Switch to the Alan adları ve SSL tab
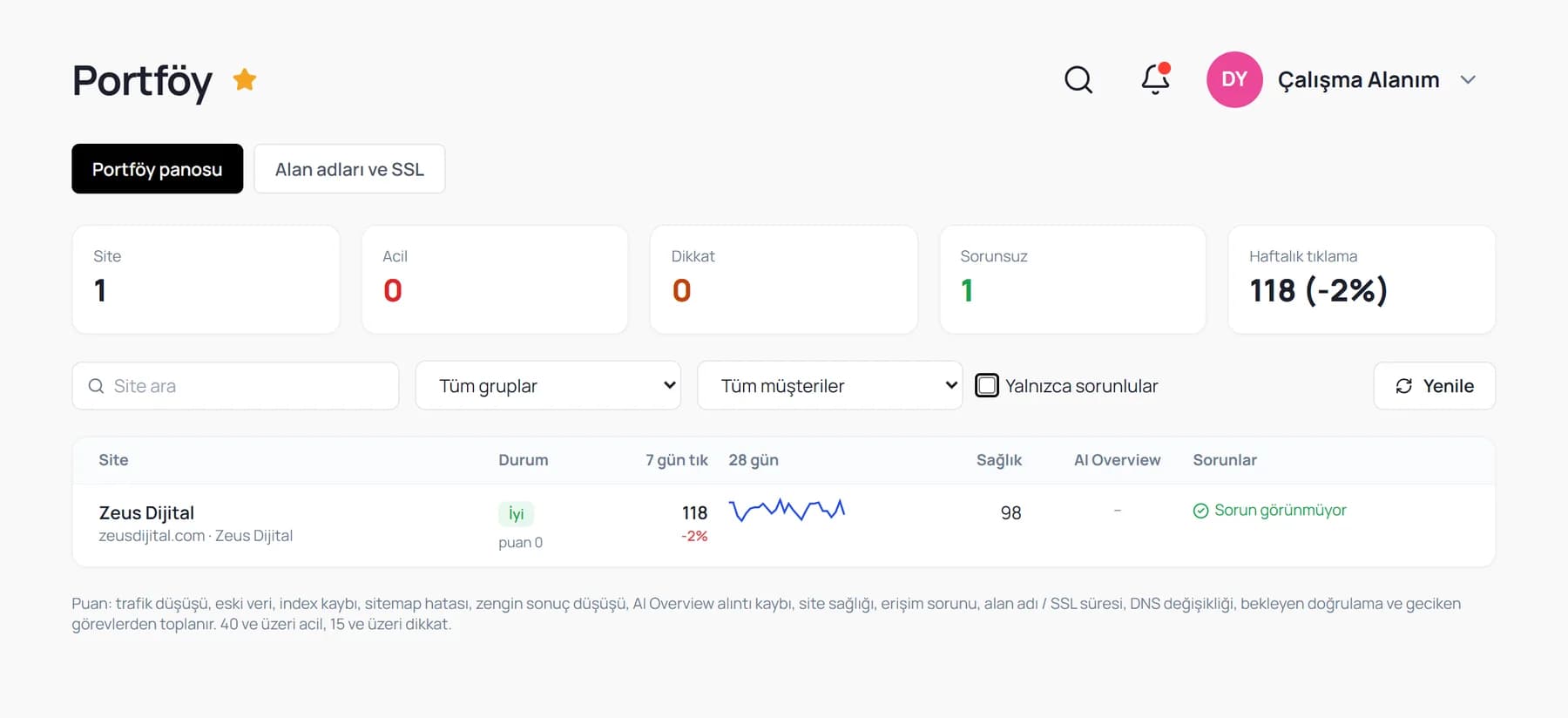The width and height of the screenshot is (1568, 718). tap(349, 169)
